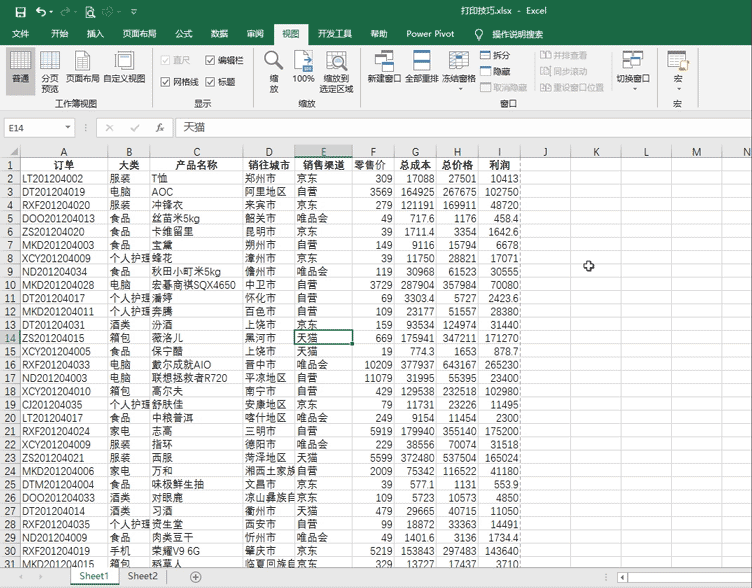Select header cell 利润

499,165
